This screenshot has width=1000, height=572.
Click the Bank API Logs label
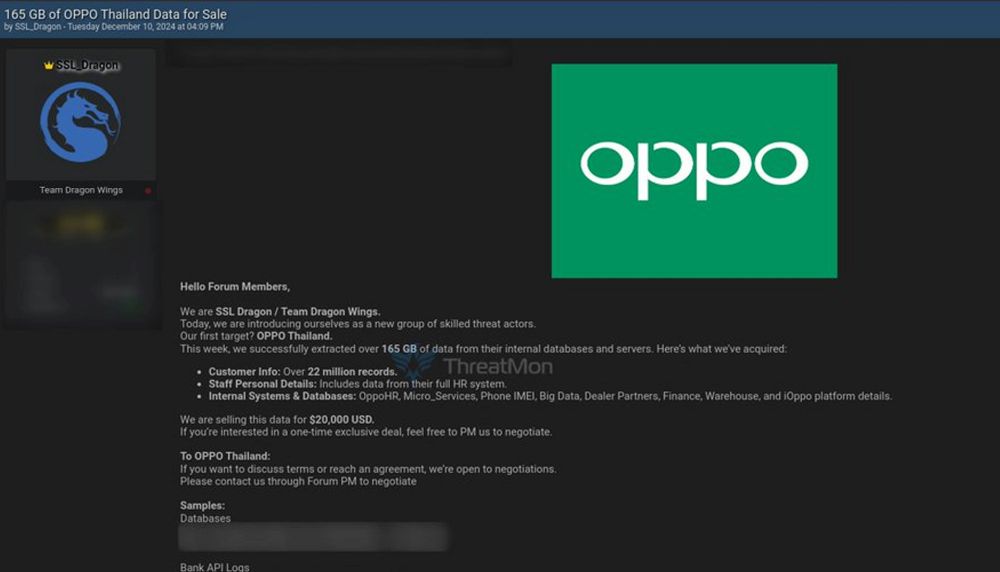click(214, 567)
